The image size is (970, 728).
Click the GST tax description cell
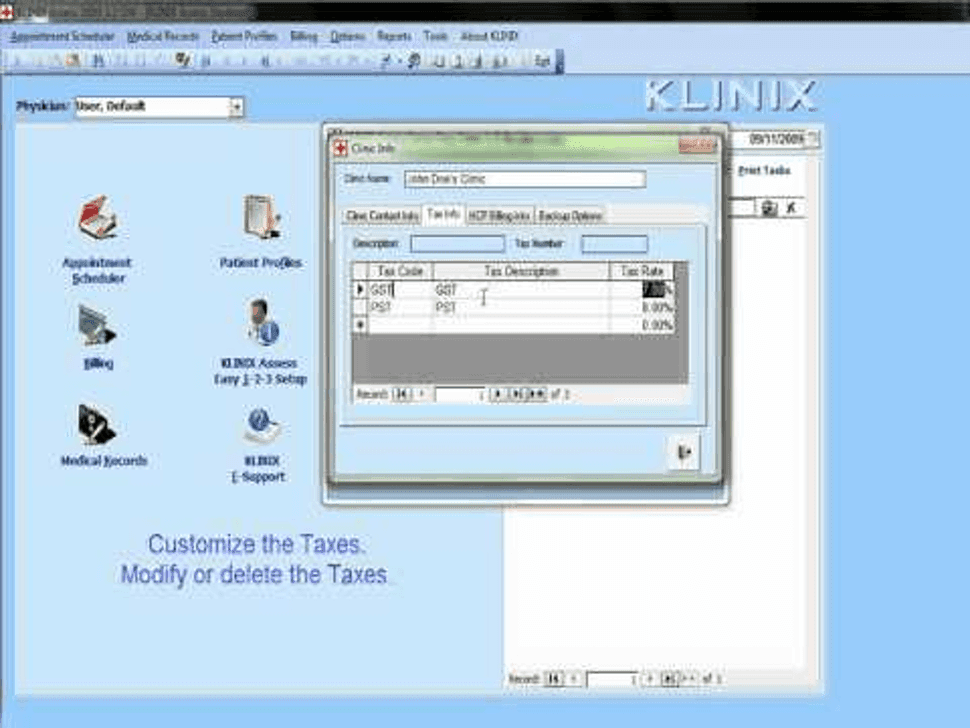(x=521, y=289)
